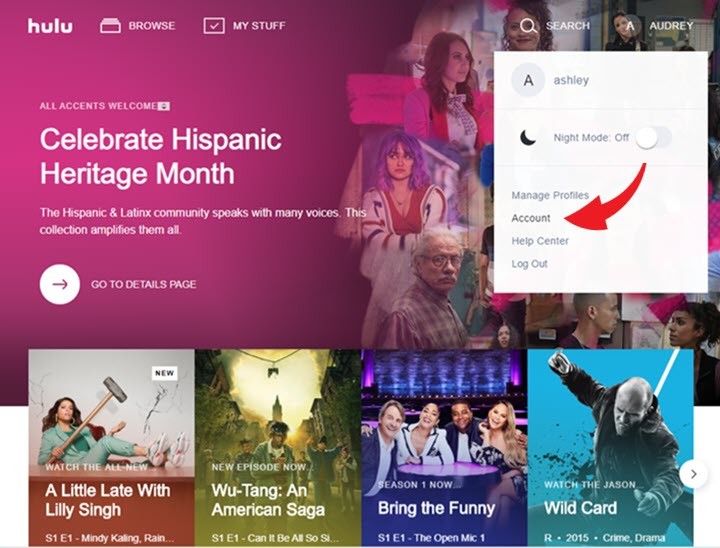Choose Manage Profiles from the dropdown
Screen dimensions: 720x548
tap(550, 195)
